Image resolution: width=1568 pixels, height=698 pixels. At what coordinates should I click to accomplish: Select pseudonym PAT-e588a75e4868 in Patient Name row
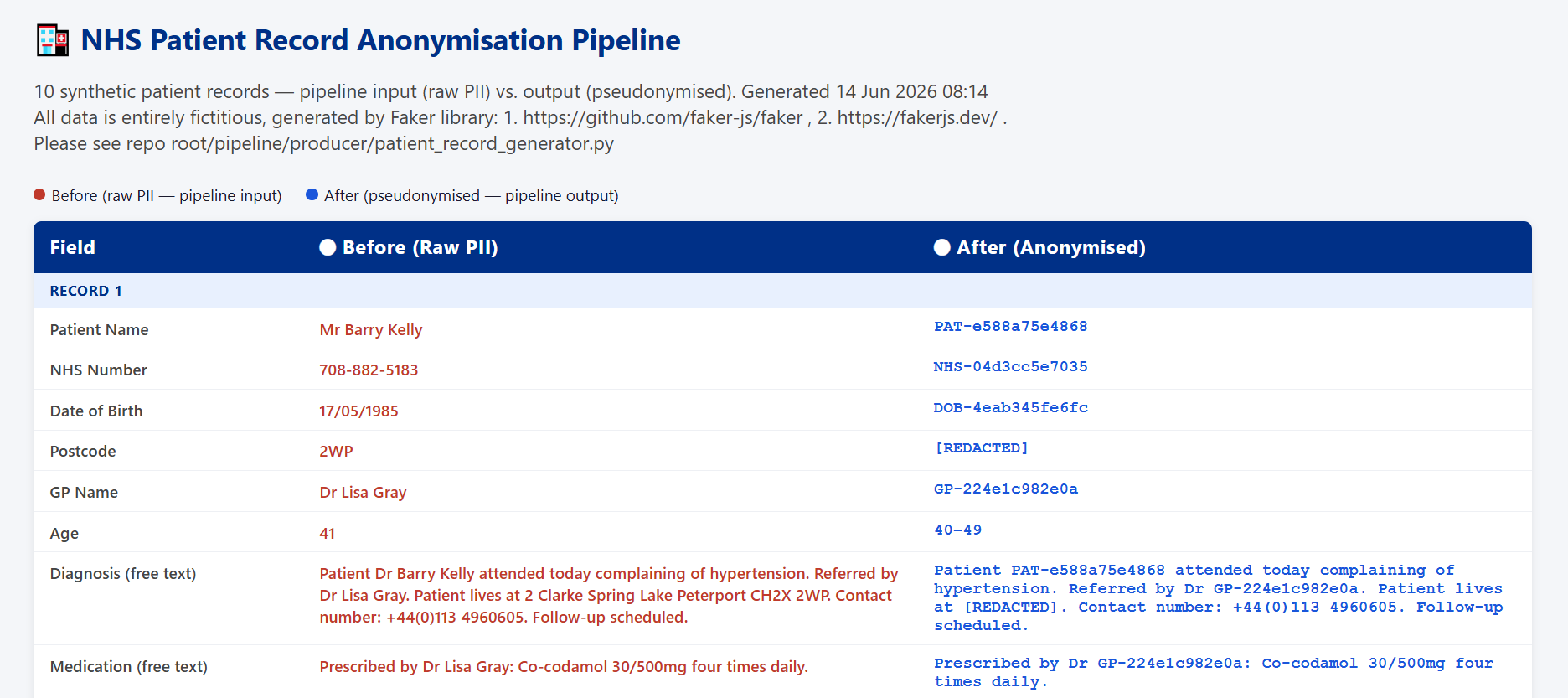tap(1011, 326)
